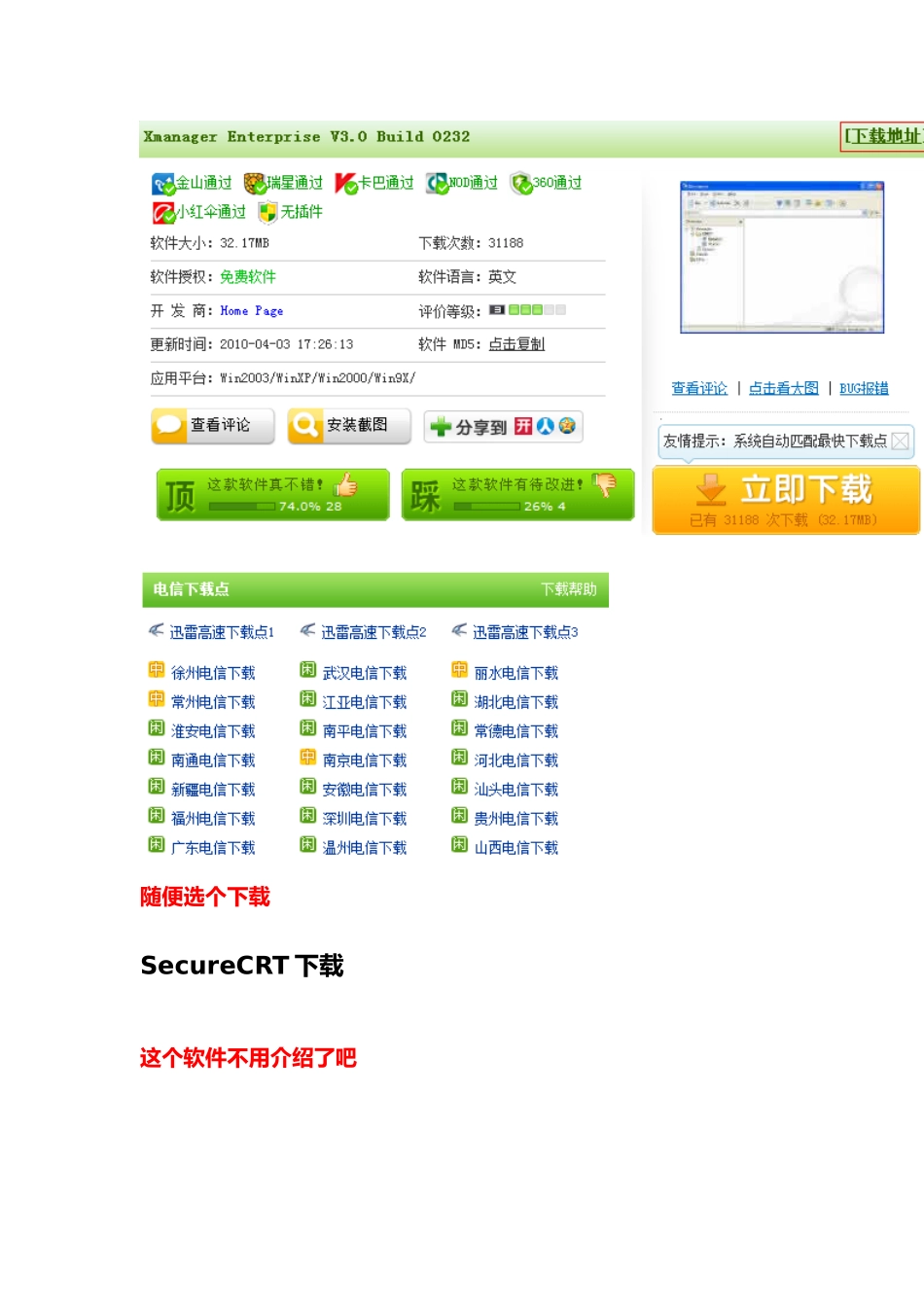The height and width of the screenshot is (1307, 924).
Task: Select 迅雷高速下载点1
Action: (x=222, y=632)
